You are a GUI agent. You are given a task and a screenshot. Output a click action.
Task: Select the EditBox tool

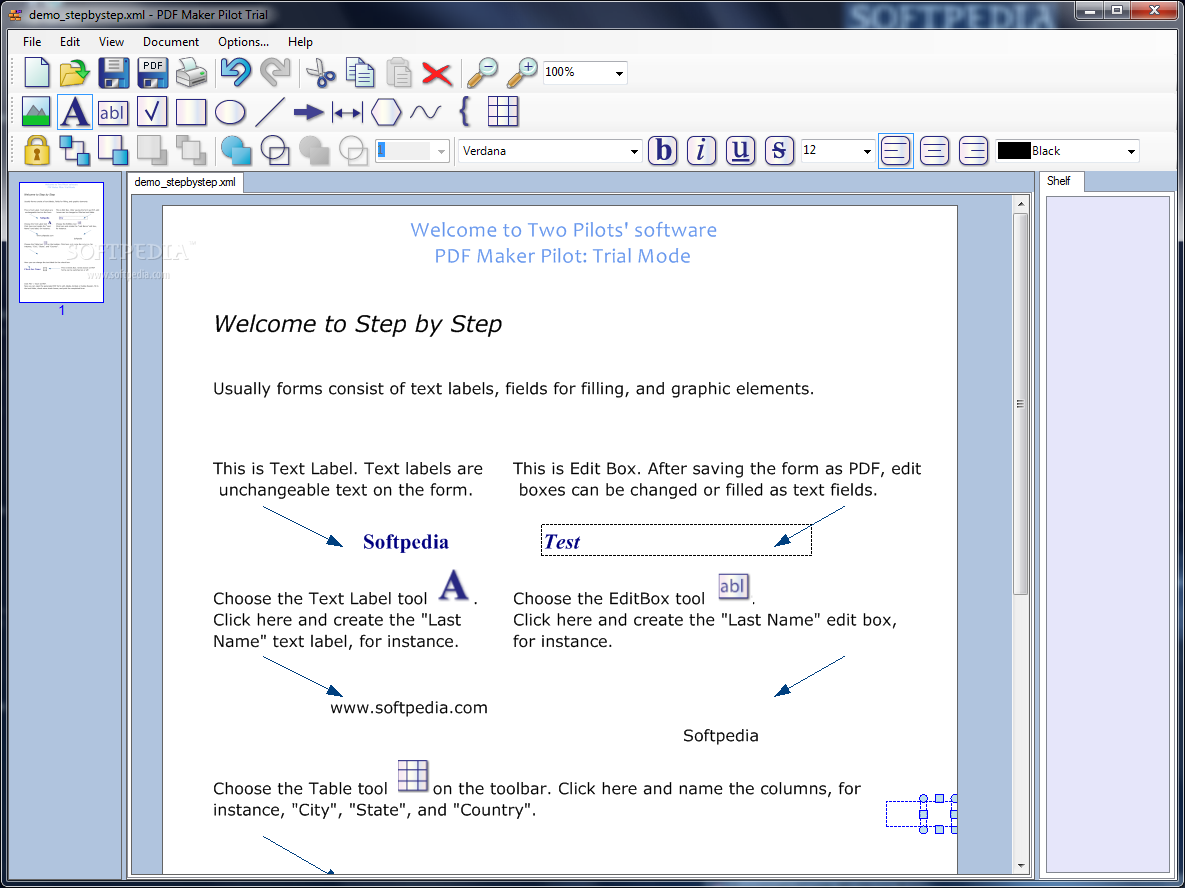click(x=113, y=112)
